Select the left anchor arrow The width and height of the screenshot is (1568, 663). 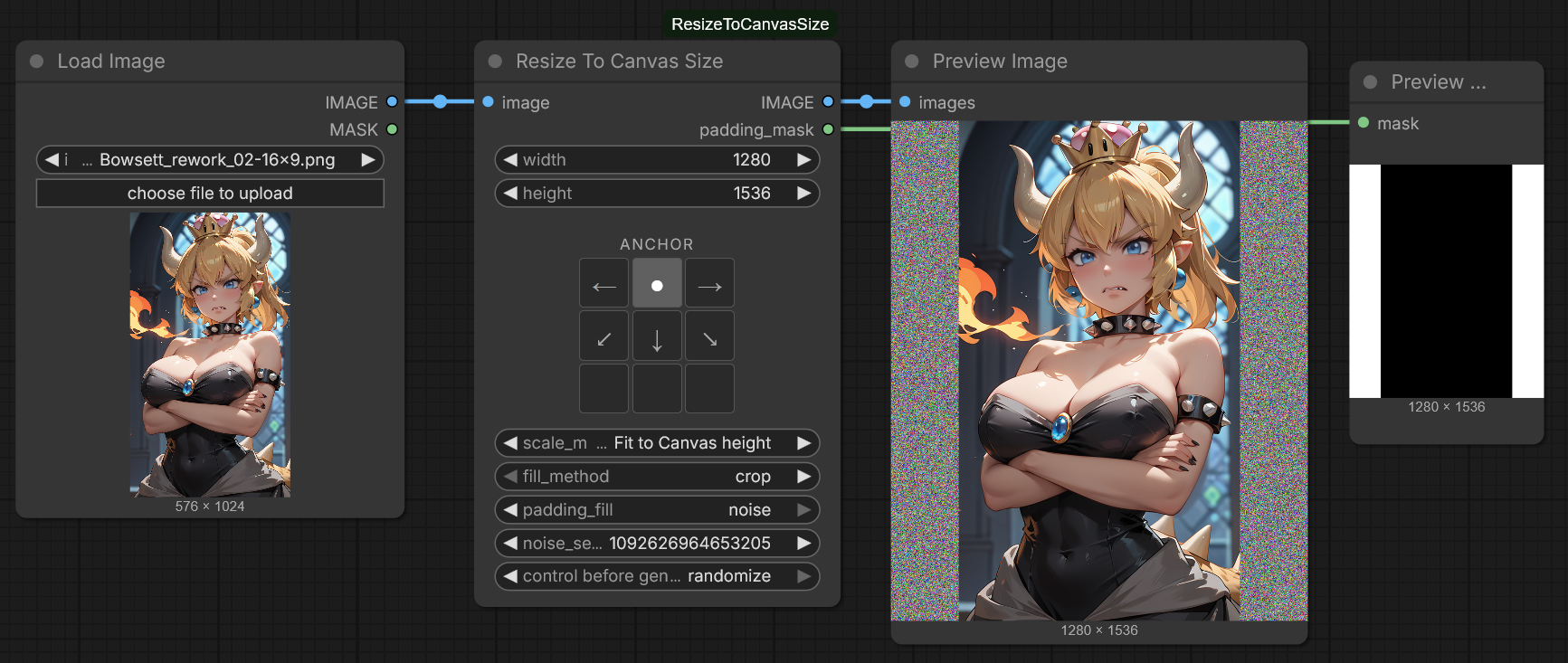[603, 283]
